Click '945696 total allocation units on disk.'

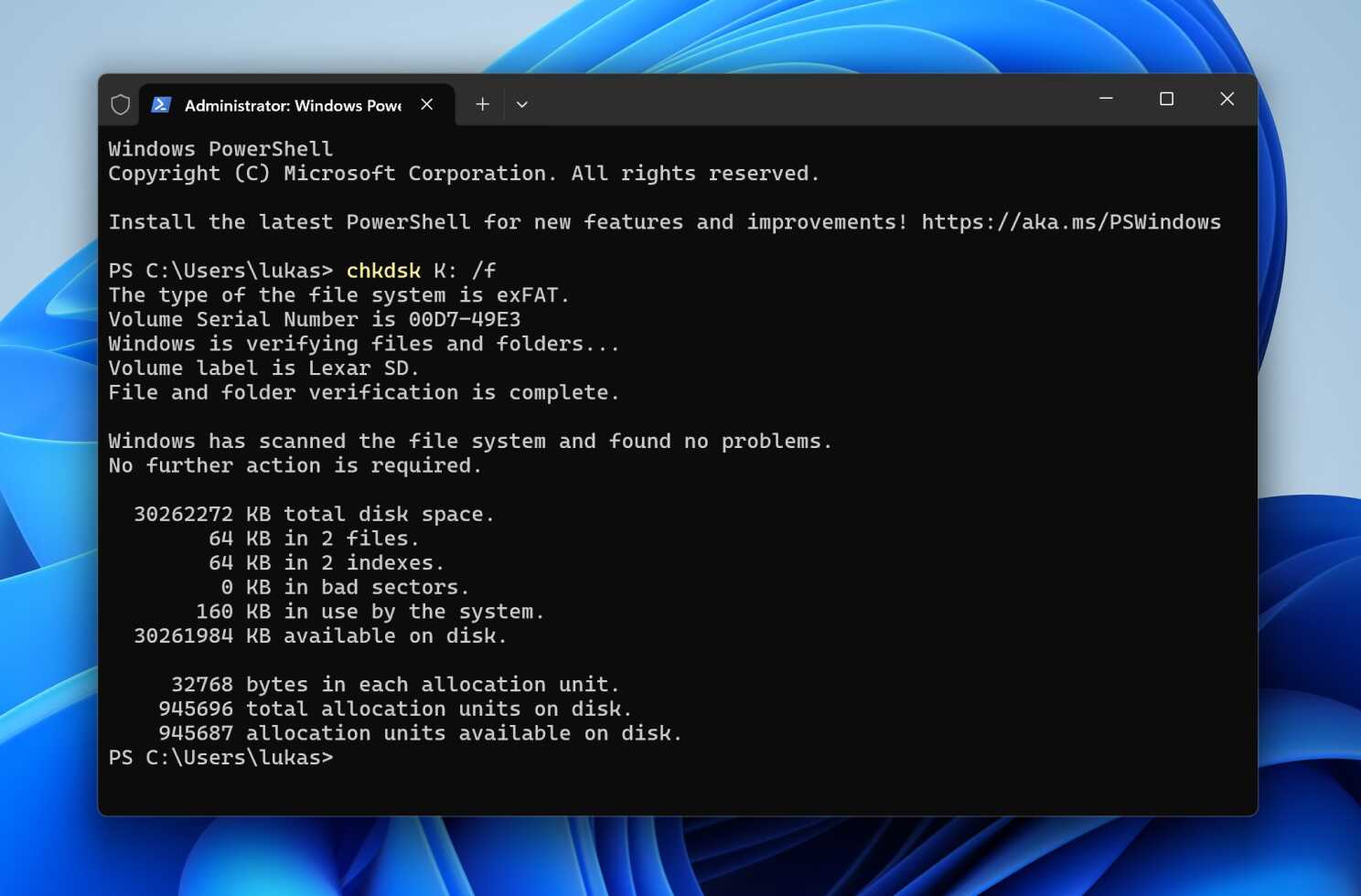point(395,709)
